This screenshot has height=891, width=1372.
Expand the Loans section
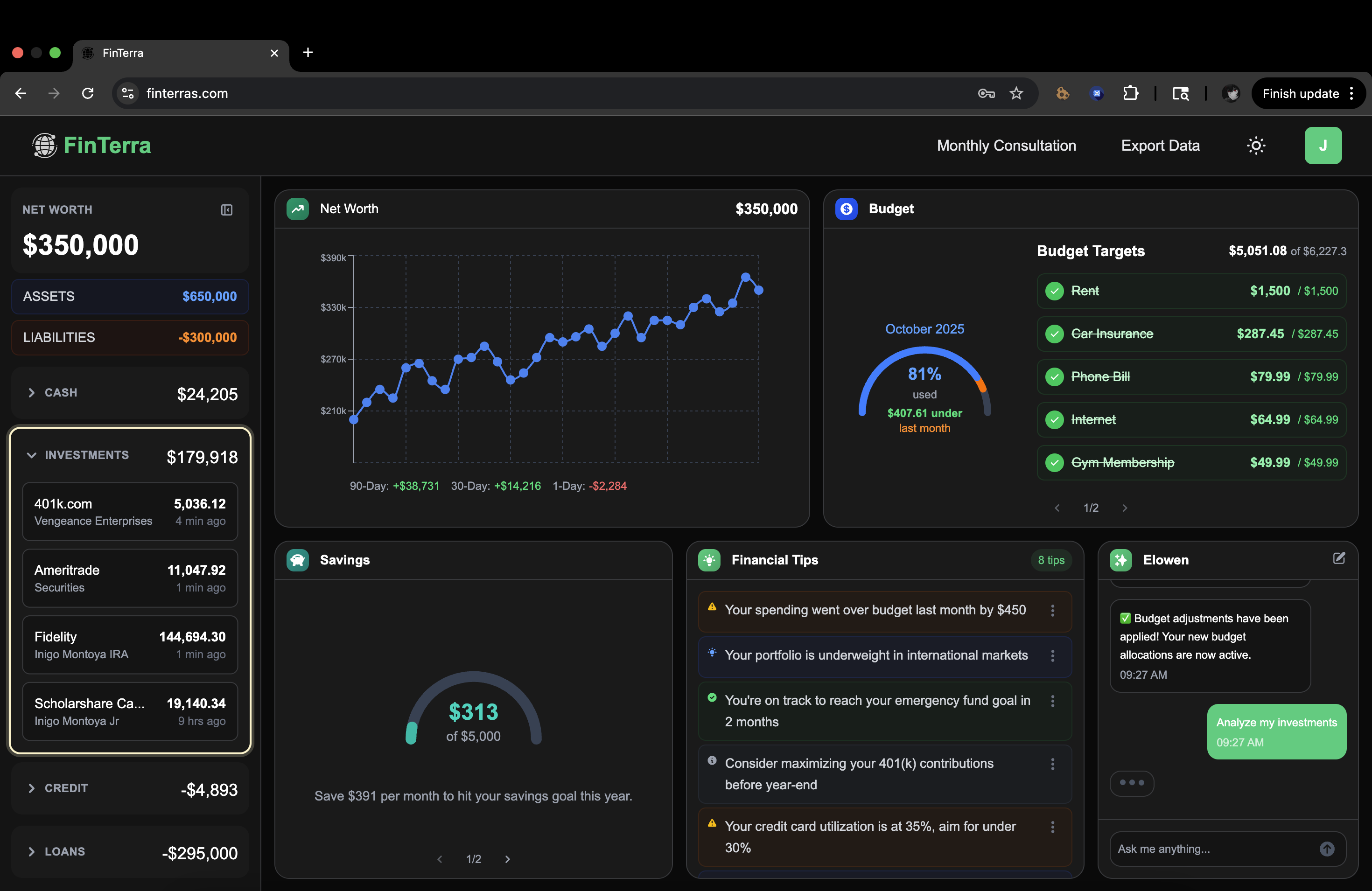[32, 851]
